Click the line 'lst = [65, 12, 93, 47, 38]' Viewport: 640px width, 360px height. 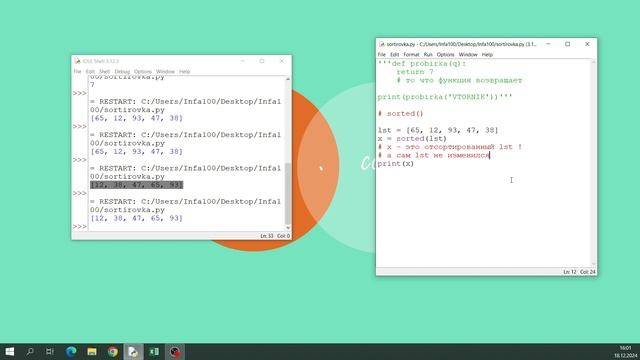point(438,130)
